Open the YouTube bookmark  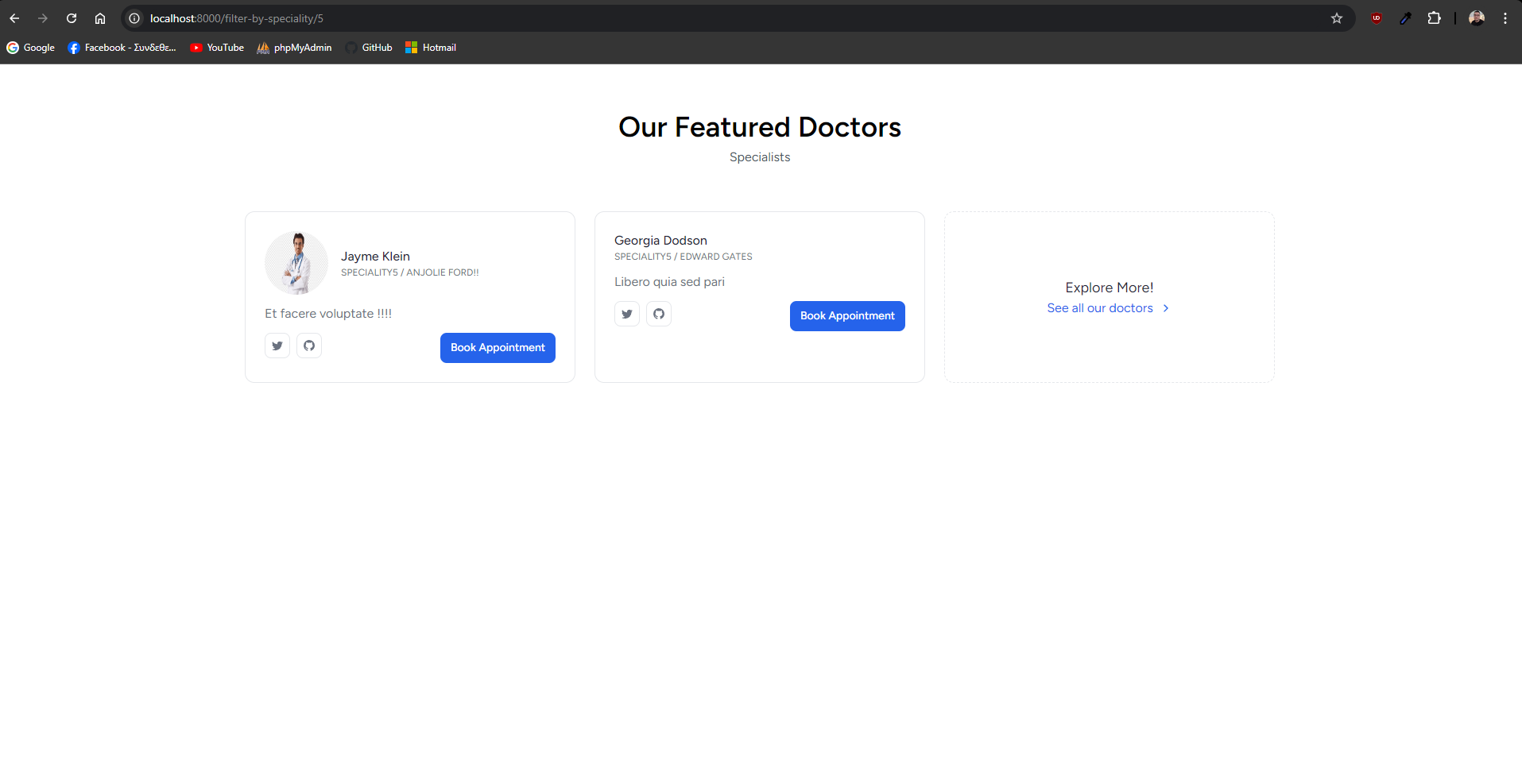tap(217, 48)
